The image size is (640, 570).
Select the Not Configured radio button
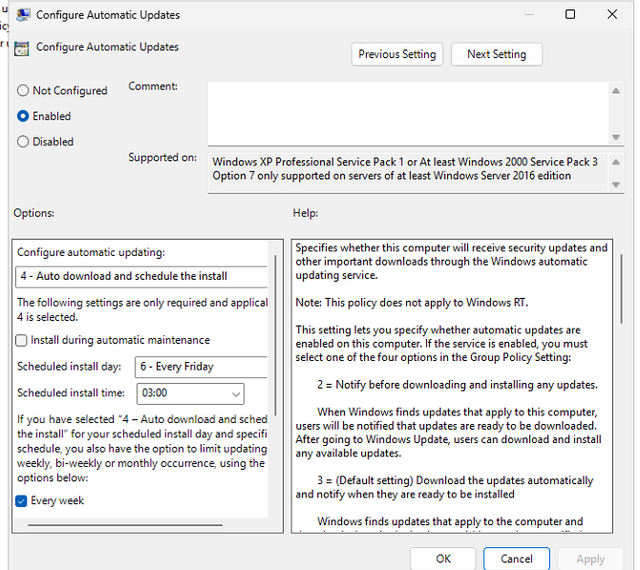pos(23,91)
